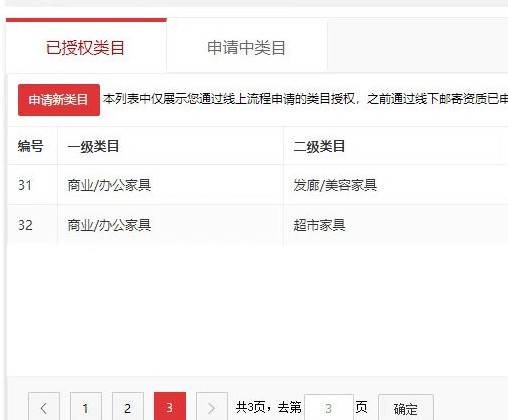508x420 pixels.
Task: Select current page 3 button
Action: pos(170,407)
